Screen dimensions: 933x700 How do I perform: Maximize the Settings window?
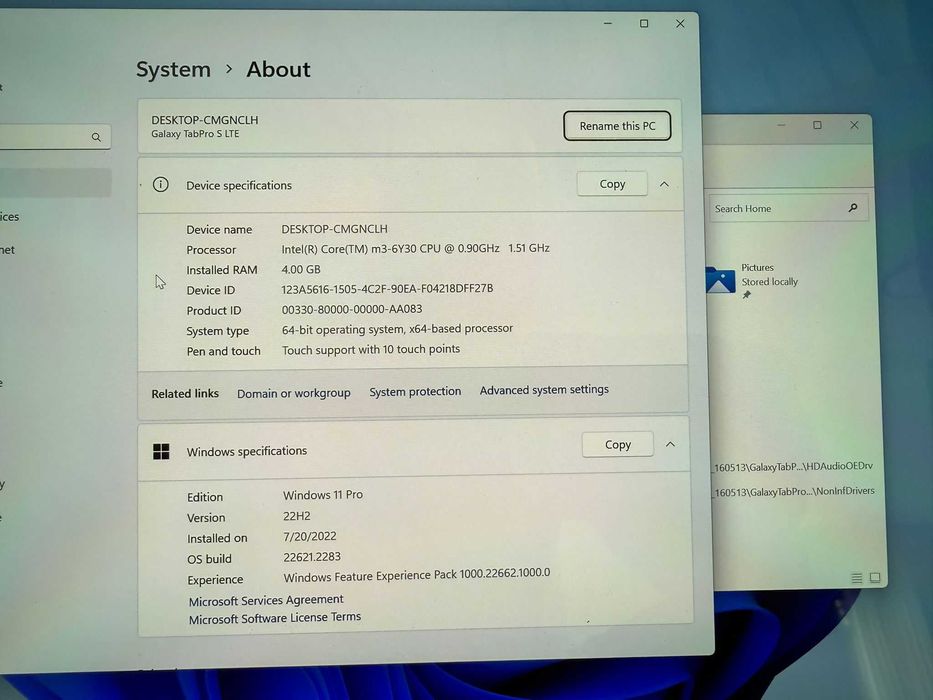point(644,24)
